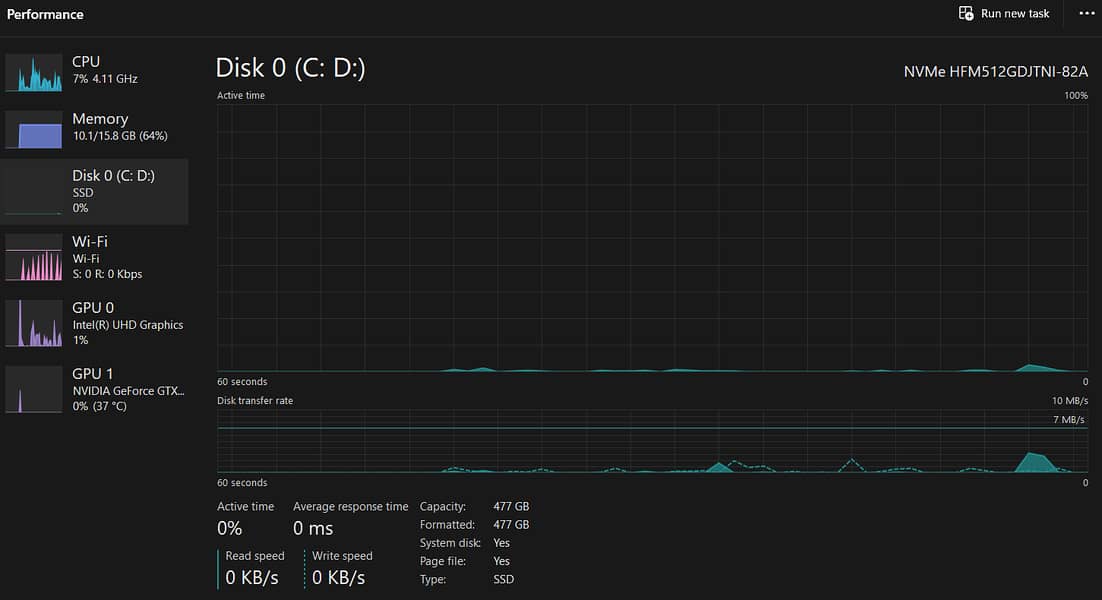
Task: Open the three-dot more options menu
Action: tap(1086, 13)
